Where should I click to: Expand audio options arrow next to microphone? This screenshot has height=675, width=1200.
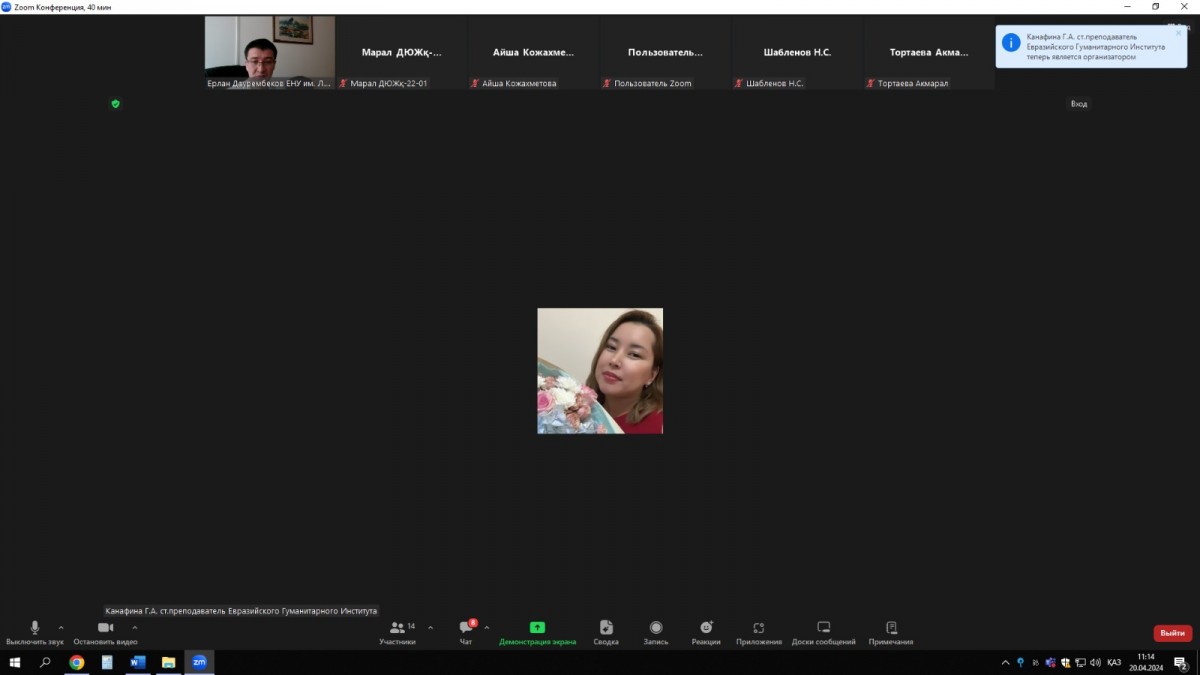(61, 628)
